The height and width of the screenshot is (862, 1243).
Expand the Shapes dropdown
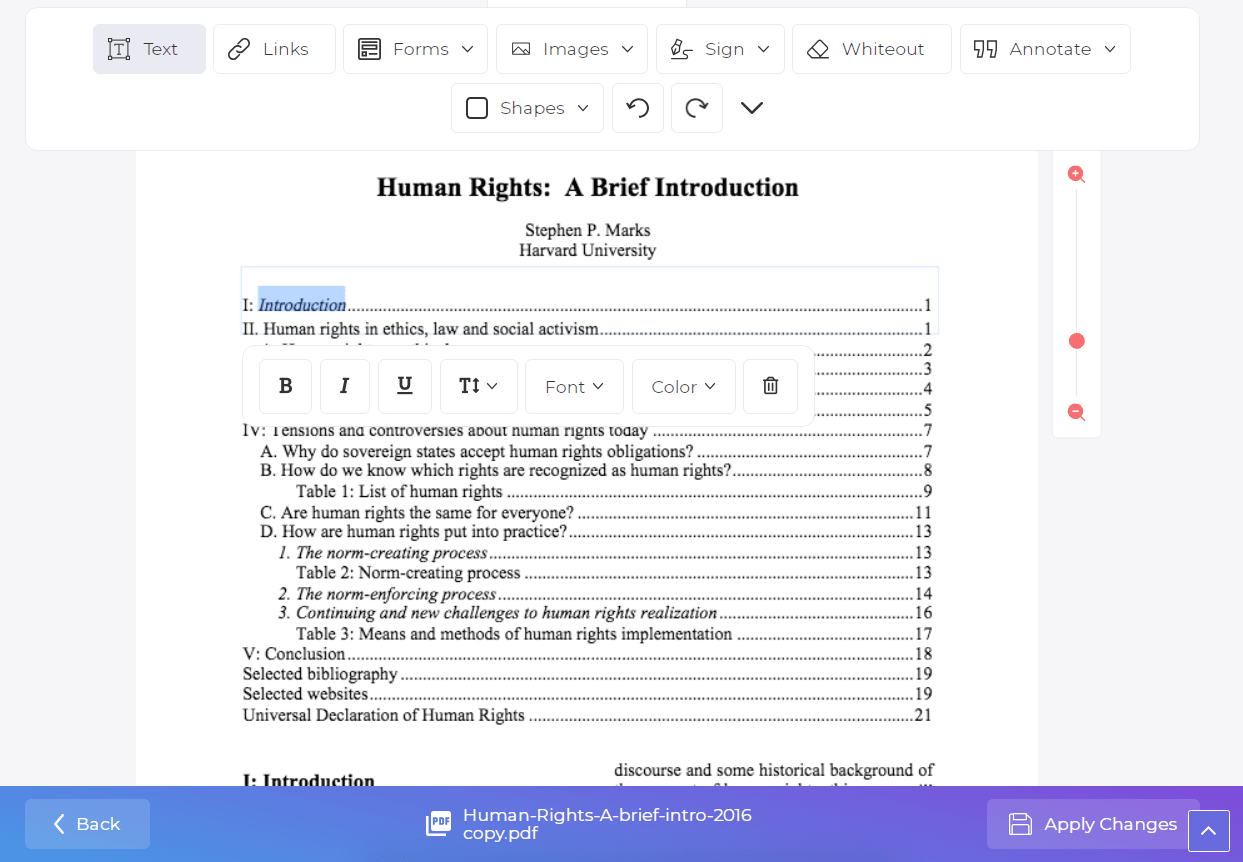click(x=527, y=107)
